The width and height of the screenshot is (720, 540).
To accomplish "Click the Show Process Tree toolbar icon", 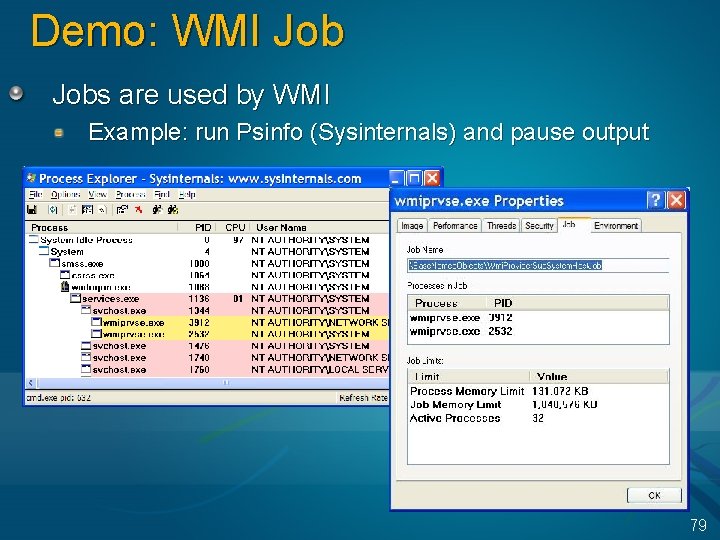I will (73, 210).
